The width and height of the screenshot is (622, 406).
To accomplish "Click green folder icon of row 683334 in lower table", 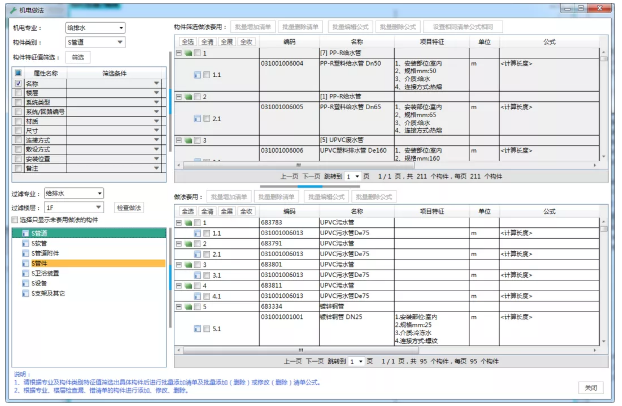I will 188,307.
